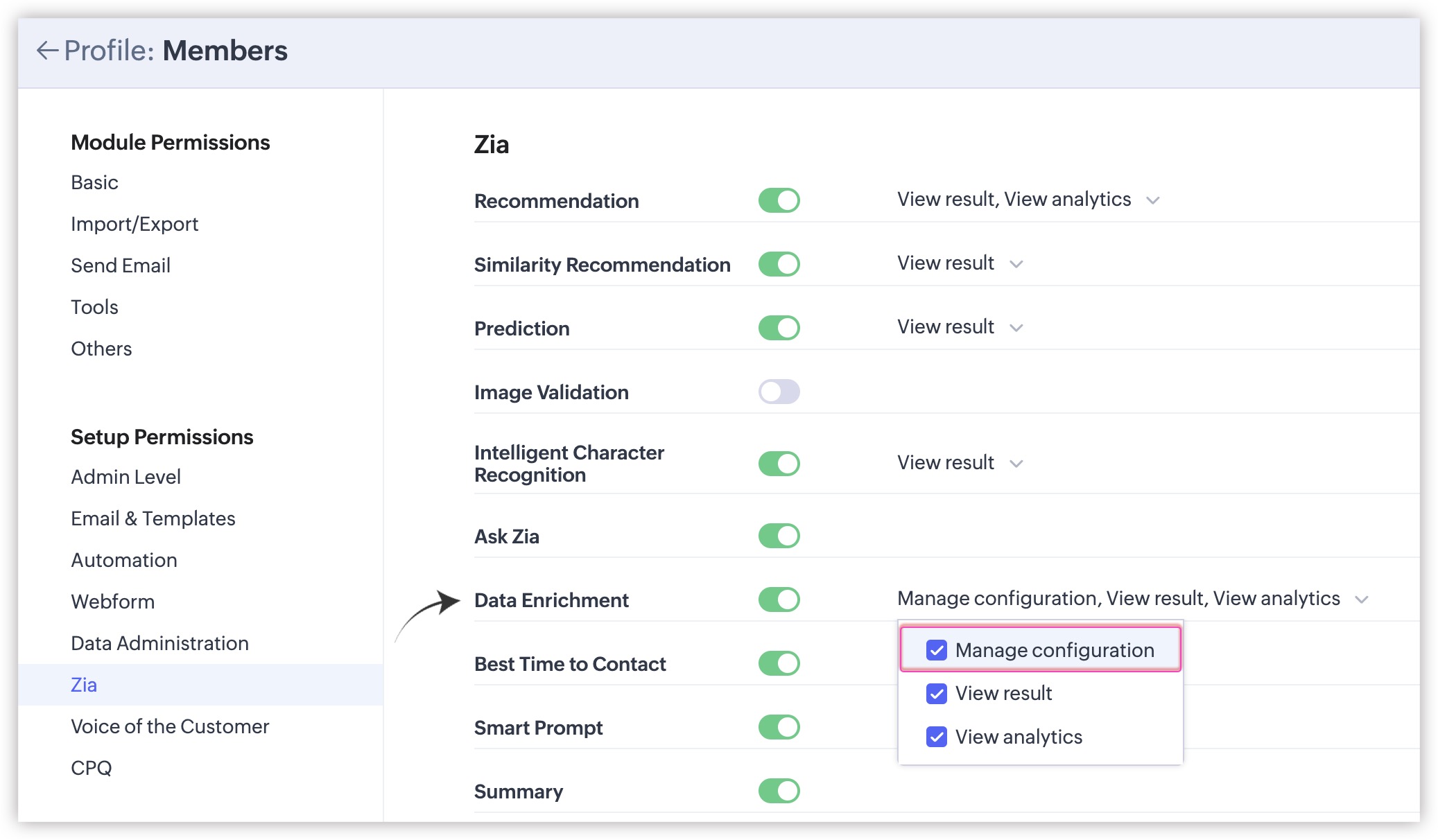Click the back arrow beside Profile

[47, 51]
